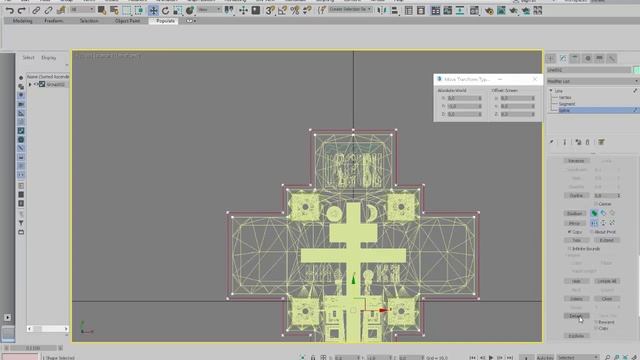This screenshot has height=360, width=640.
Task: Toggle visibility eye of Group001
Action: (36, 84)
